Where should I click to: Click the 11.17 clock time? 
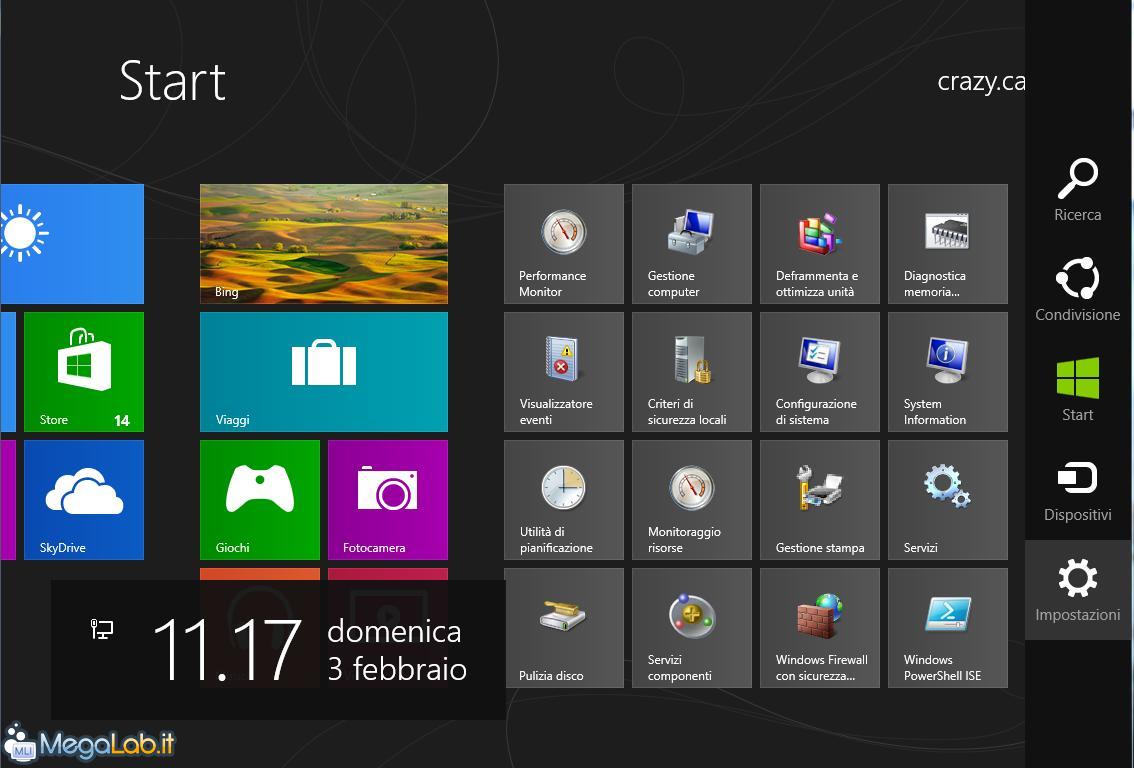[227, 649]
